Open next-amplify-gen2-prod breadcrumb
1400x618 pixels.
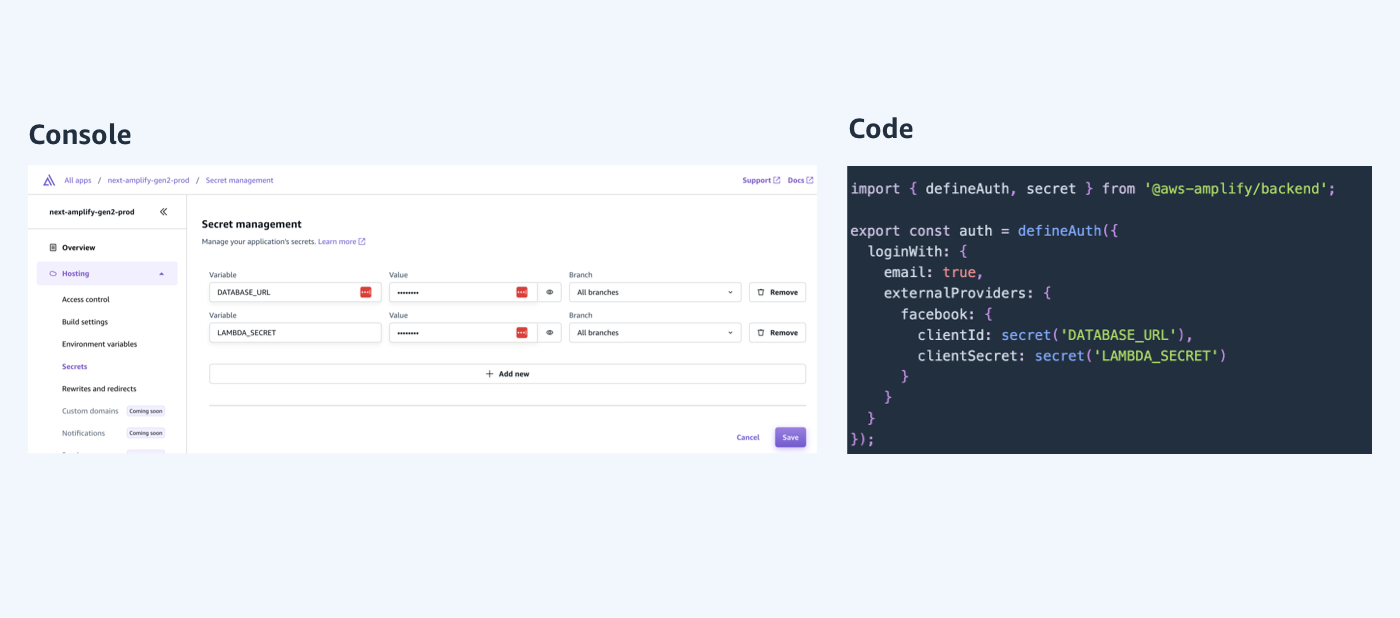click(148, 180)
